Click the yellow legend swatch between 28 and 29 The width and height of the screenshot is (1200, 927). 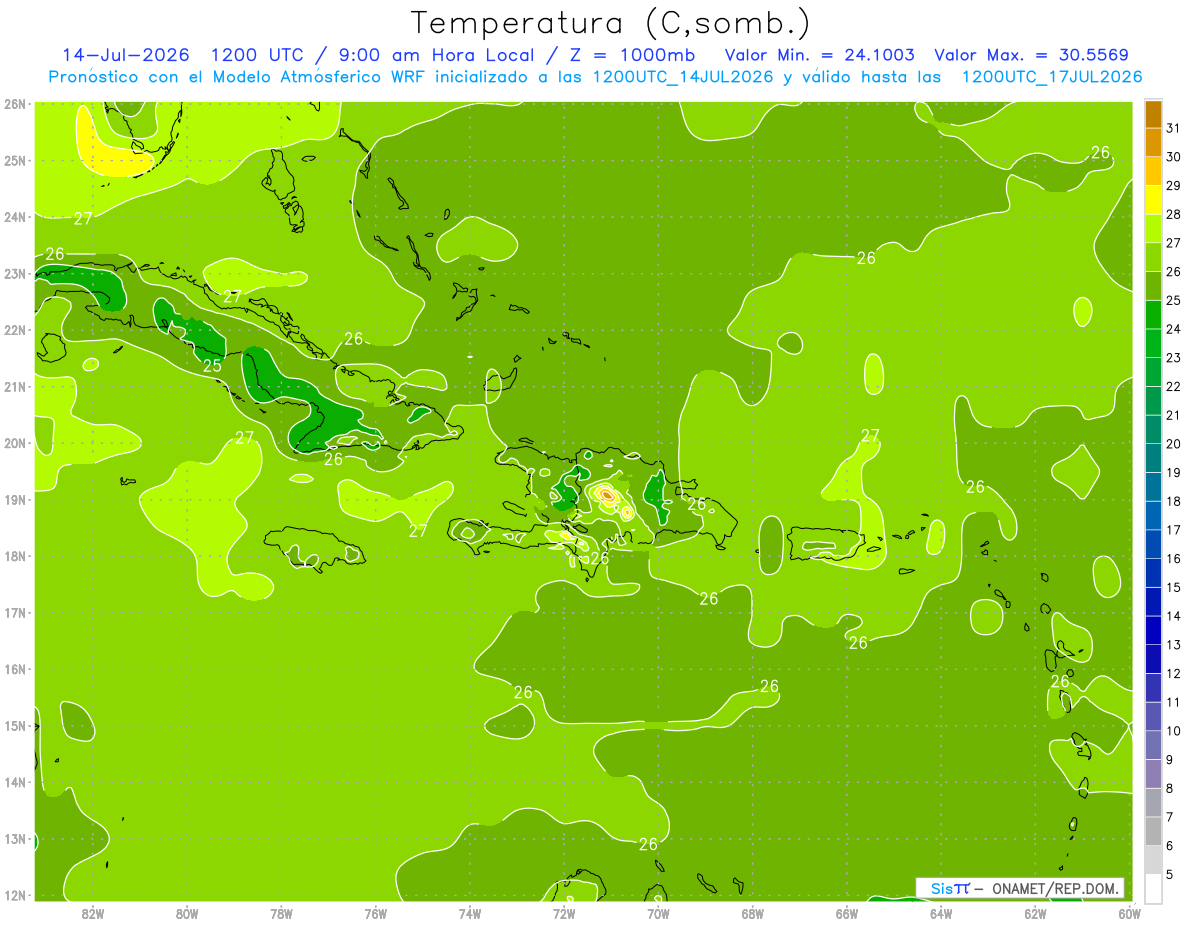coord(1153,200)
